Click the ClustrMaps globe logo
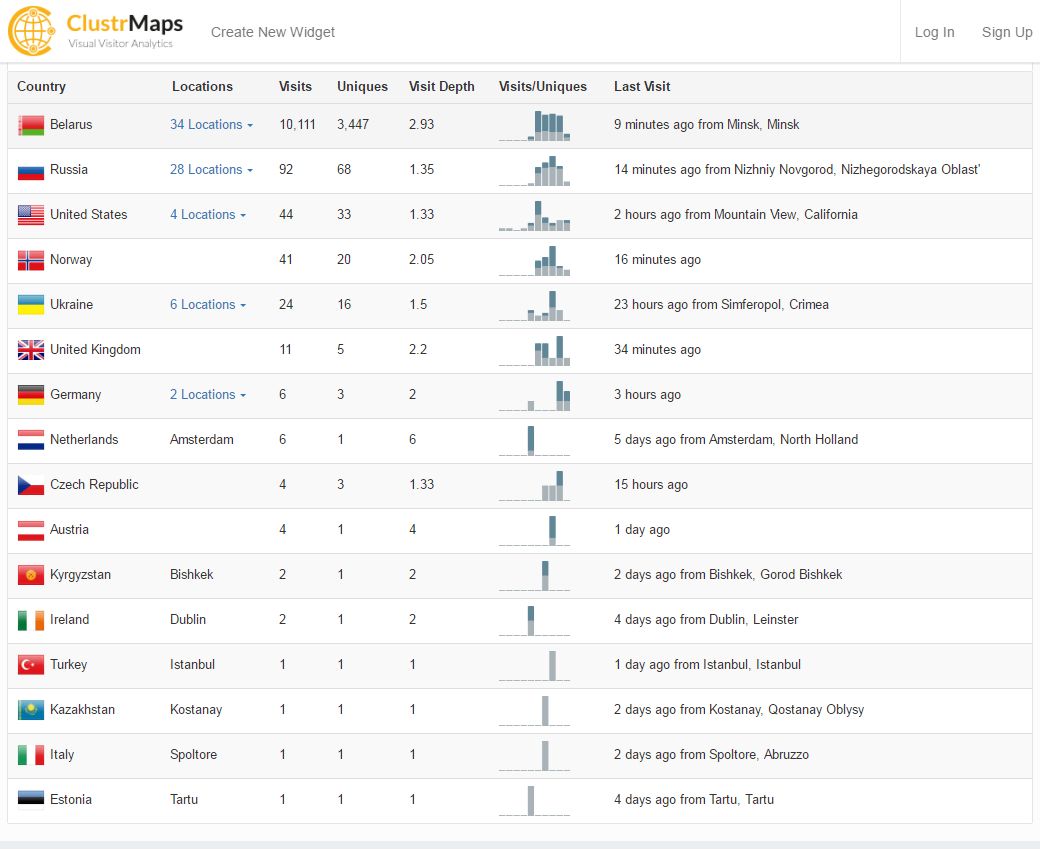1040x849 pixels. click(x=31, y=31)
